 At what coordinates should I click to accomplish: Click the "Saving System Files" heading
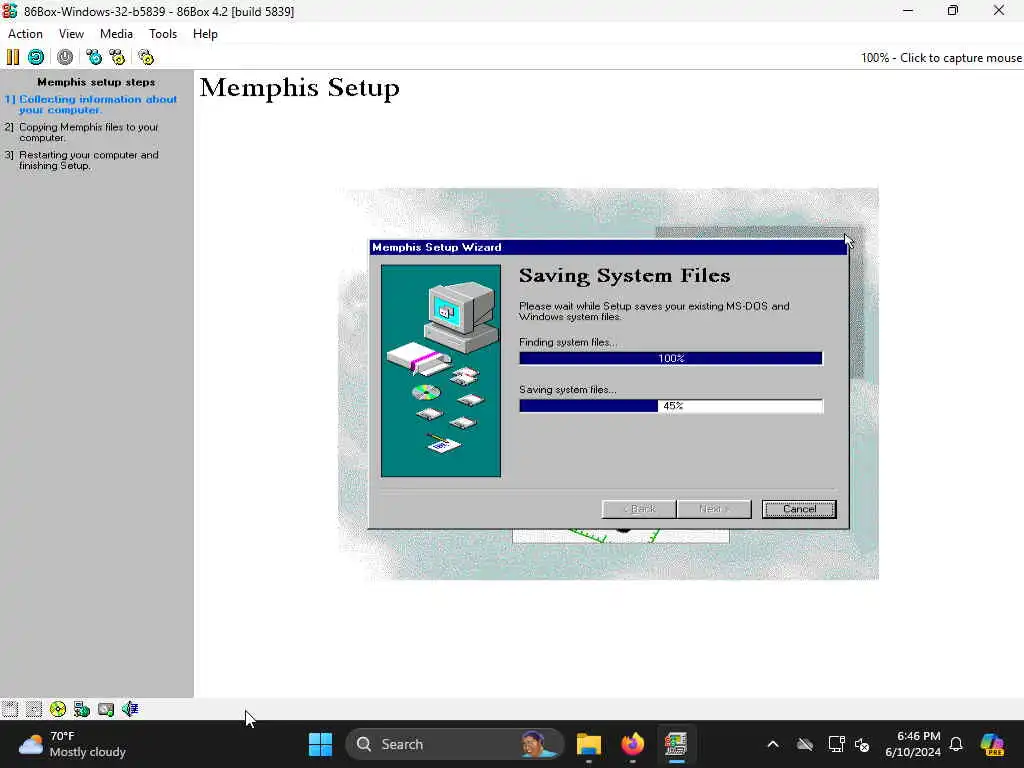point(624,276)
